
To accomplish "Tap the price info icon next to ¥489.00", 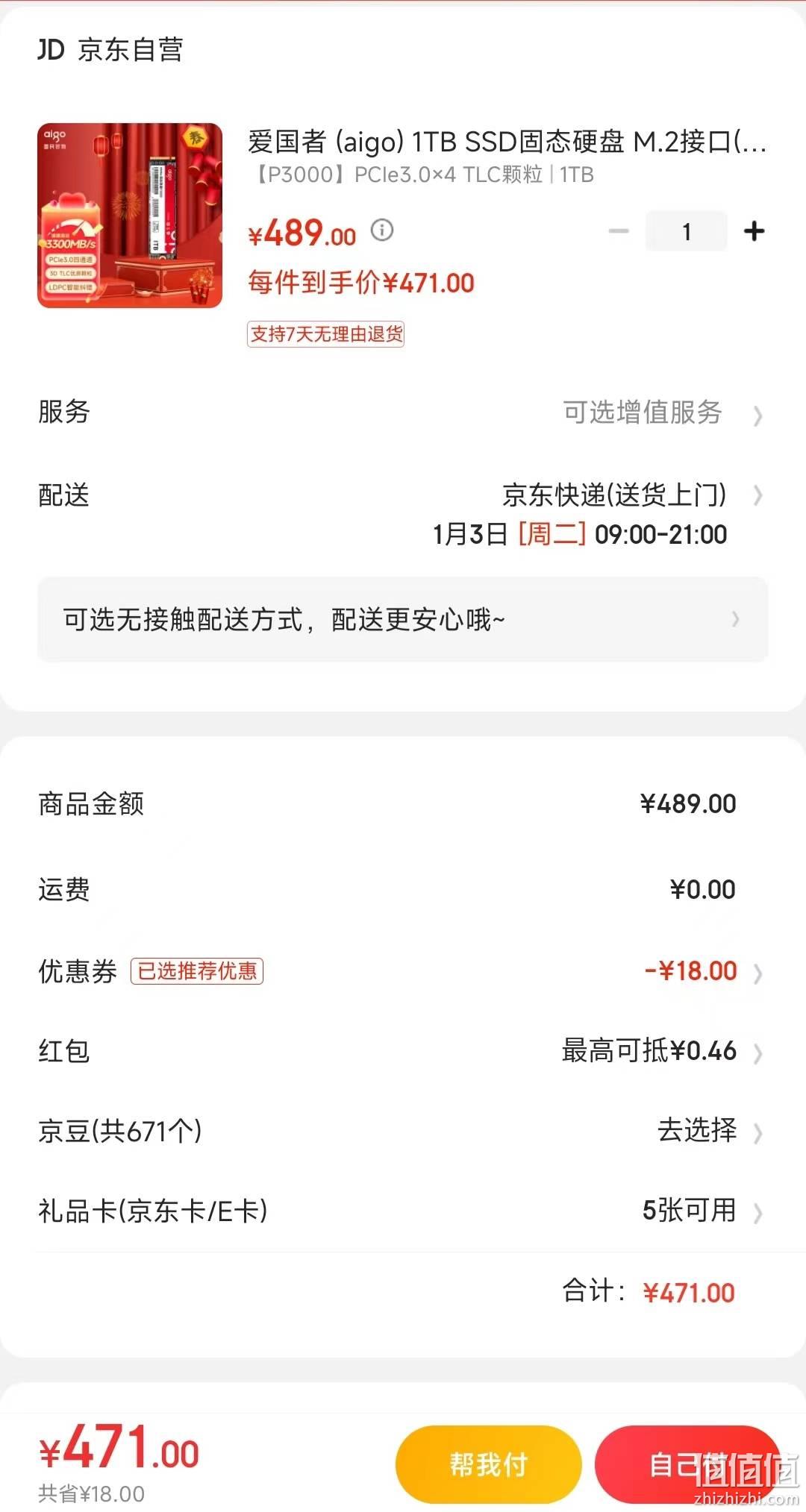I will [x=382, y=230].
